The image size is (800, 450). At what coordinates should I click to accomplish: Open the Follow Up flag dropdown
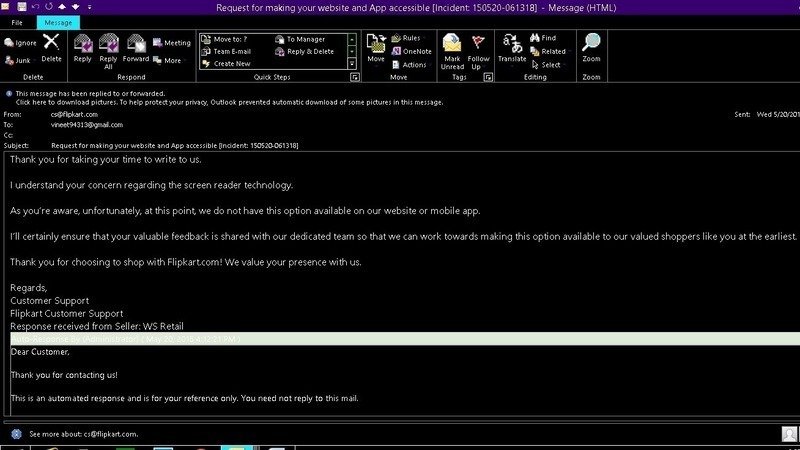[x=480, y=47]
